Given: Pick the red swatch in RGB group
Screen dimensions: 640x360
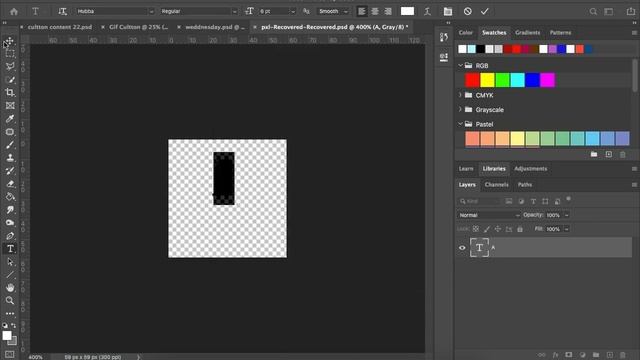Looking at the screenshot, I should point(472,80).
